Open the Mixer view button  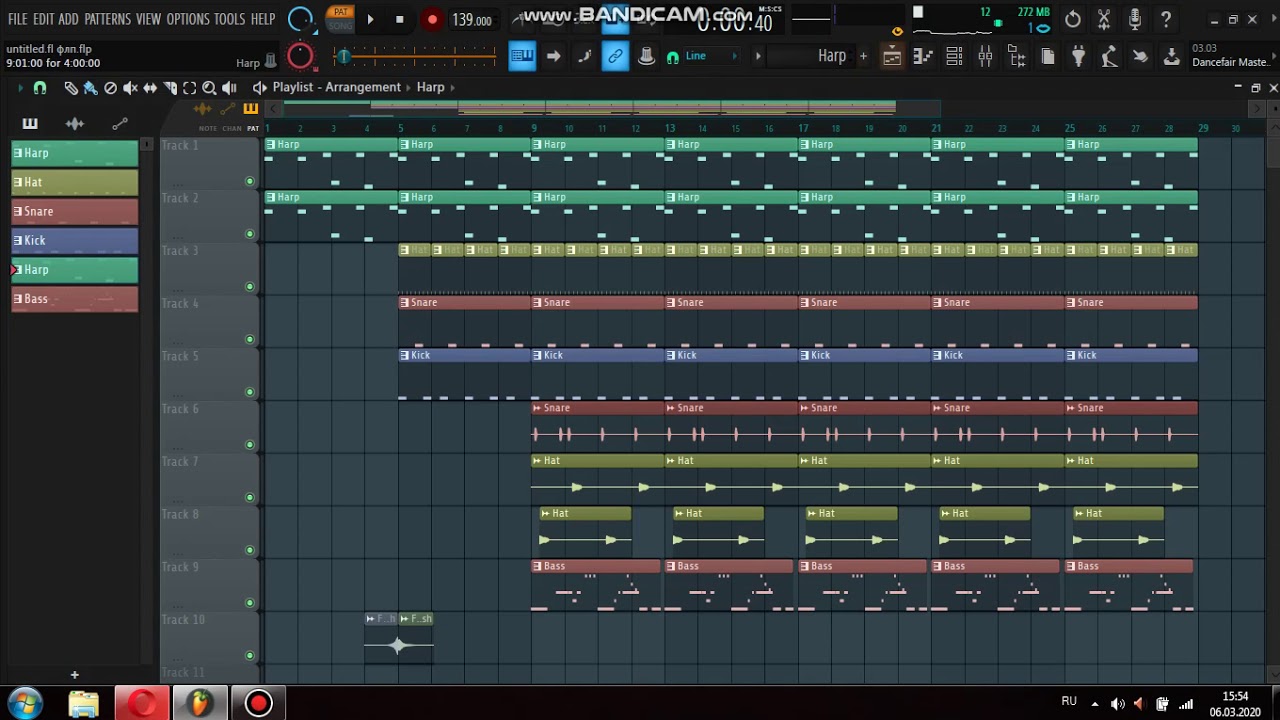point(985,57)
